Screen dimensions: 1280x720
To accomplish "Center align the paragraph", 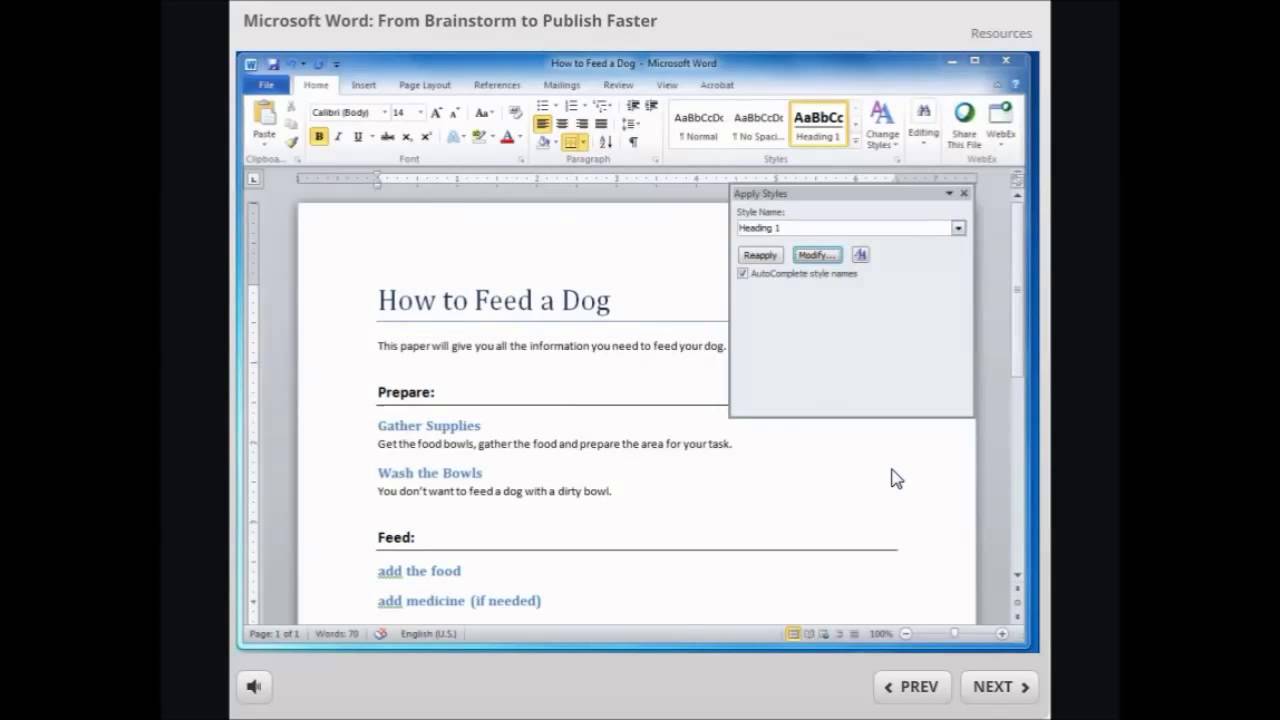I will 562,124.
